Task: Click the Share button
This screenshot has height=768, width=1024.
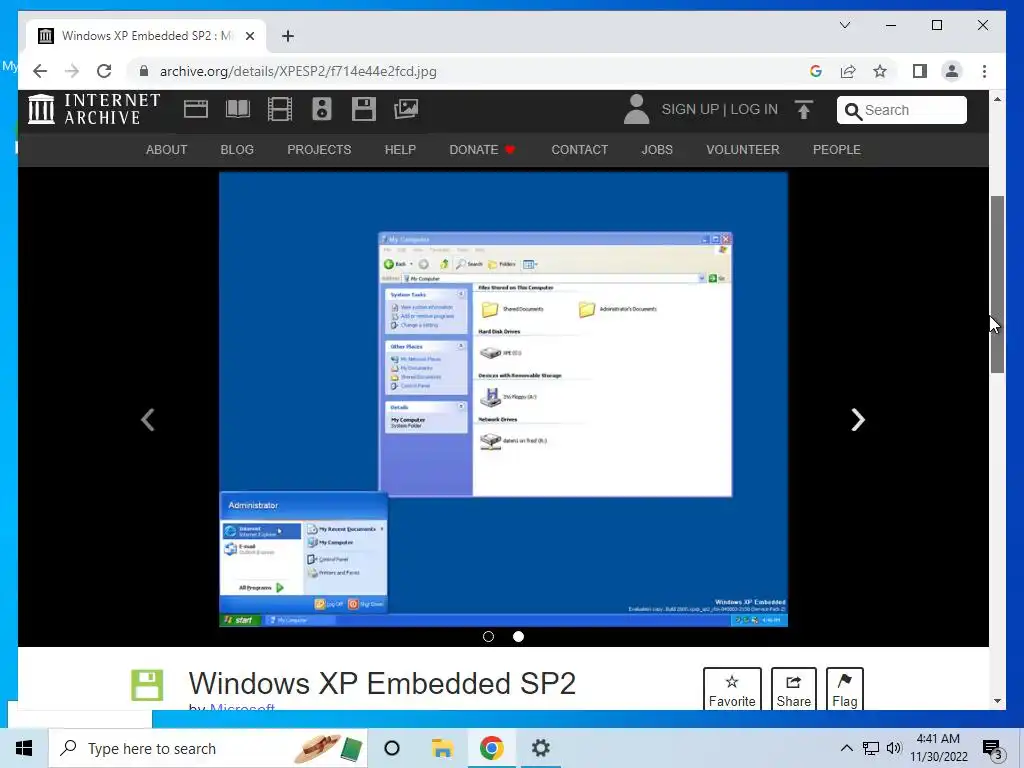Action: point(793,689)
